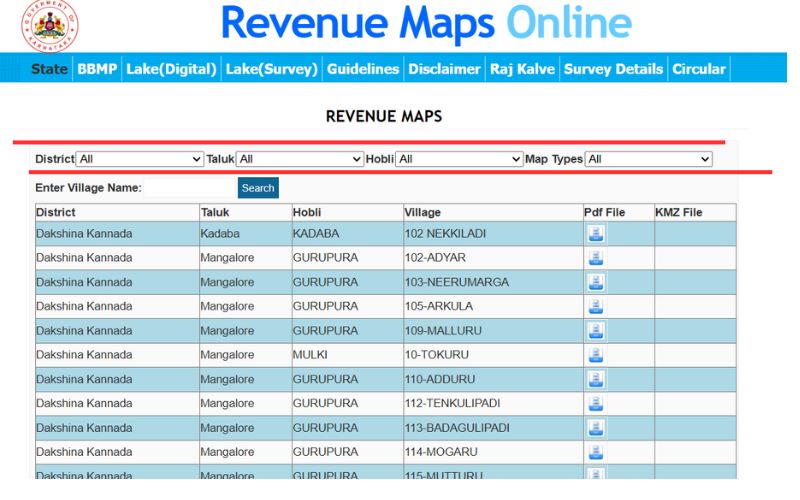This screenshot has height=500, width=800.
Task: Switch to the BBMP tab
Action: pos(97,69)
